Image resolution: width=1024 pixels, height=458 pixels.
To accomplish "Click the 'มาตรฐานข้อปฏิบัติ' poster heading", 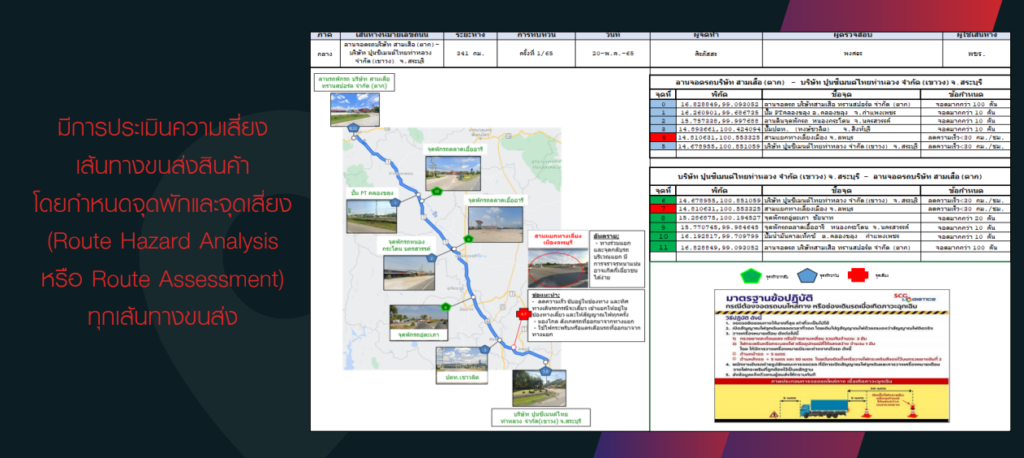I will point(767,298).
